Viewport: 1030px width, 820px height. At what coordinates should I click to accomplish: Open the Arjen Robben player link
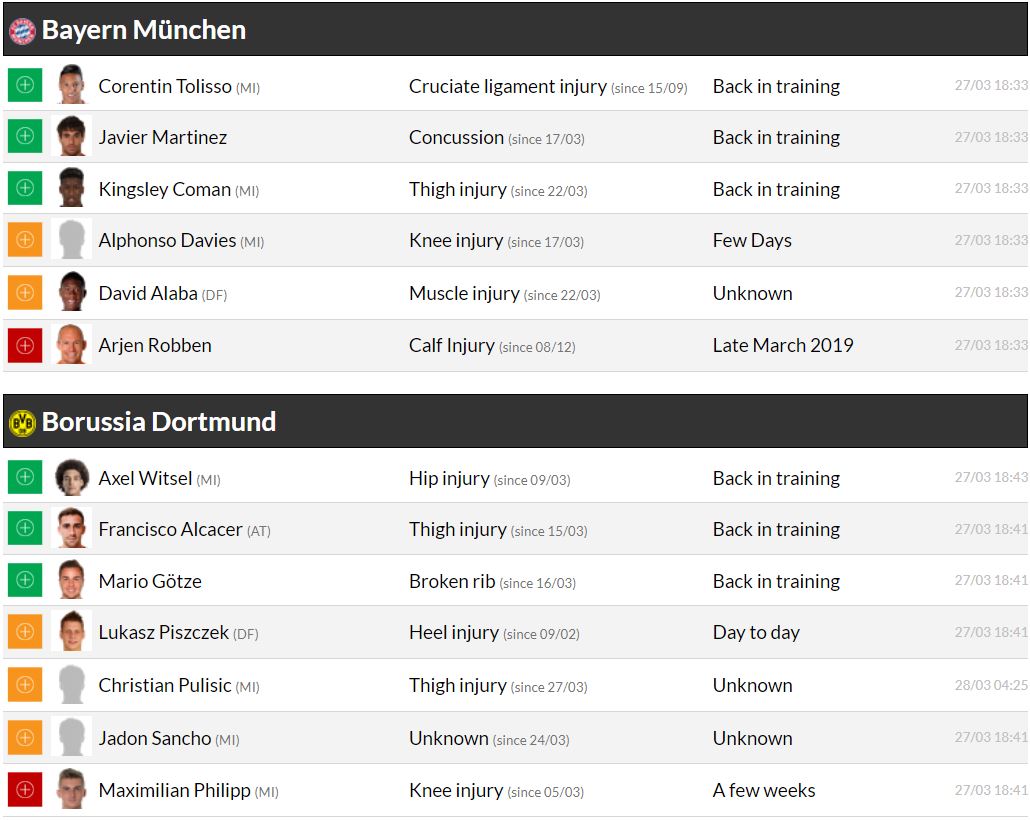tap(155, 346)
